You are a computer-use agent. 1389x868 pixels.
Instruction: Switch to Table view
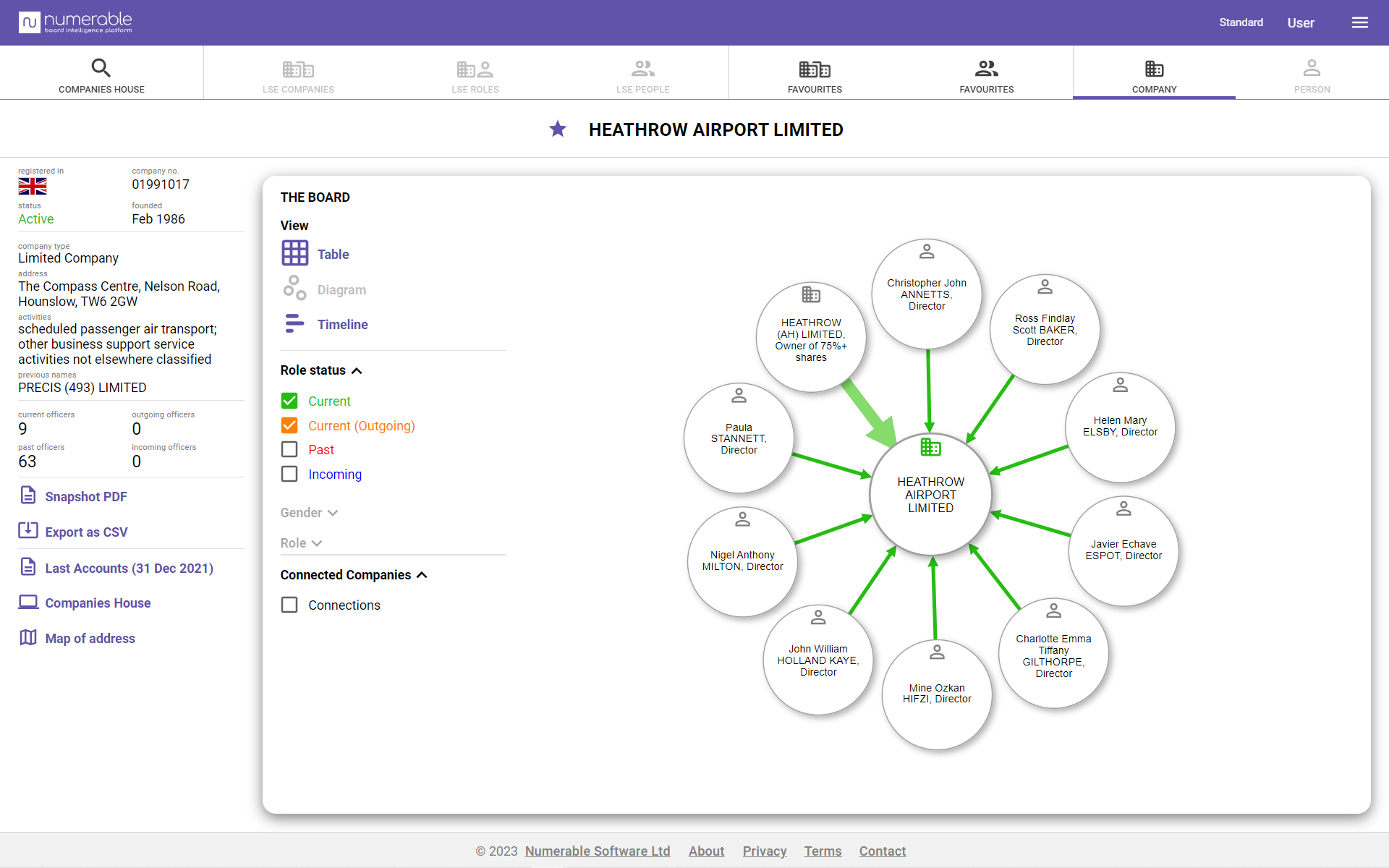click(x=333, y=254)
